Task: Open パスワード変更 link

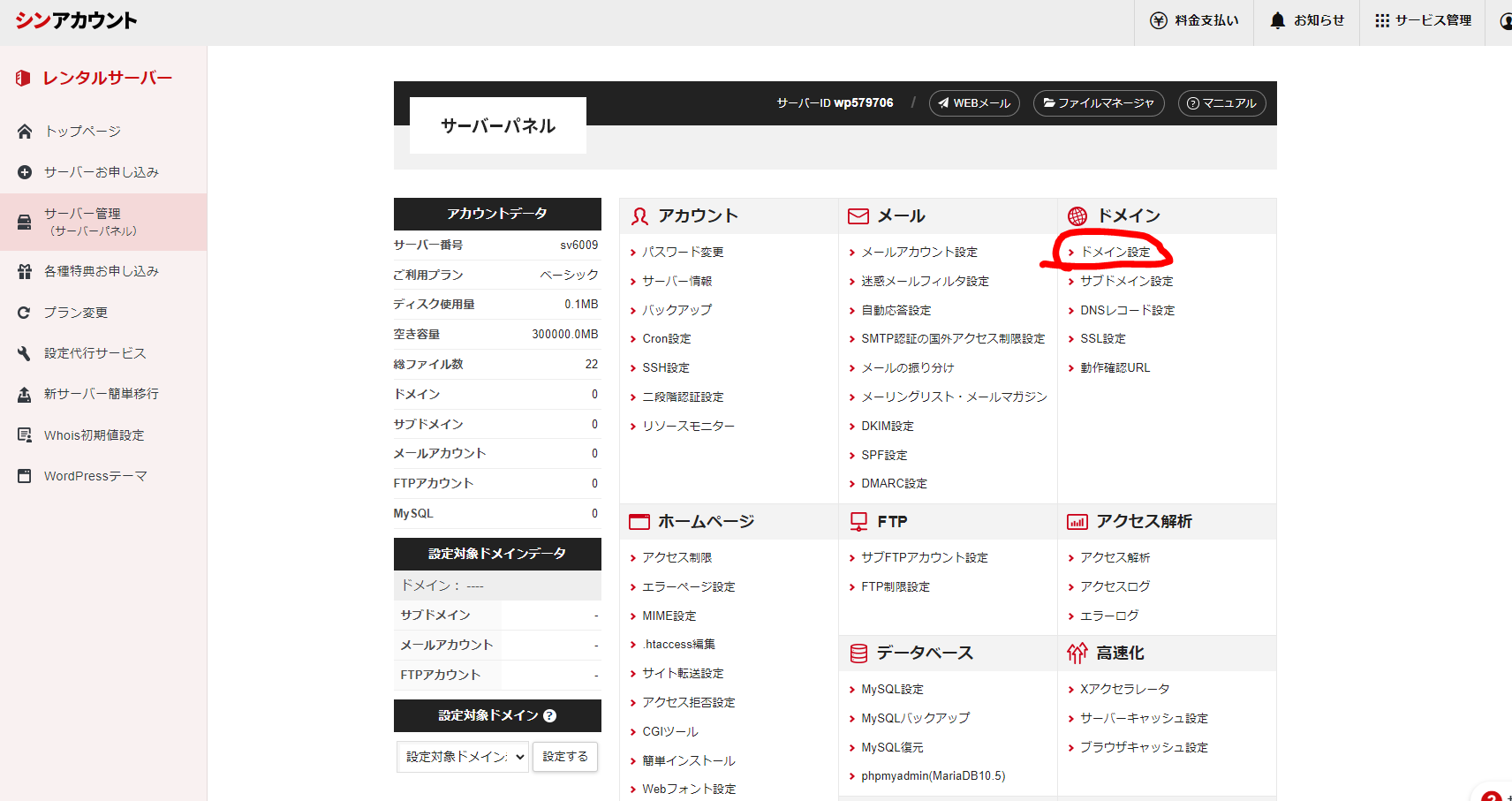Action: point(683,253)
